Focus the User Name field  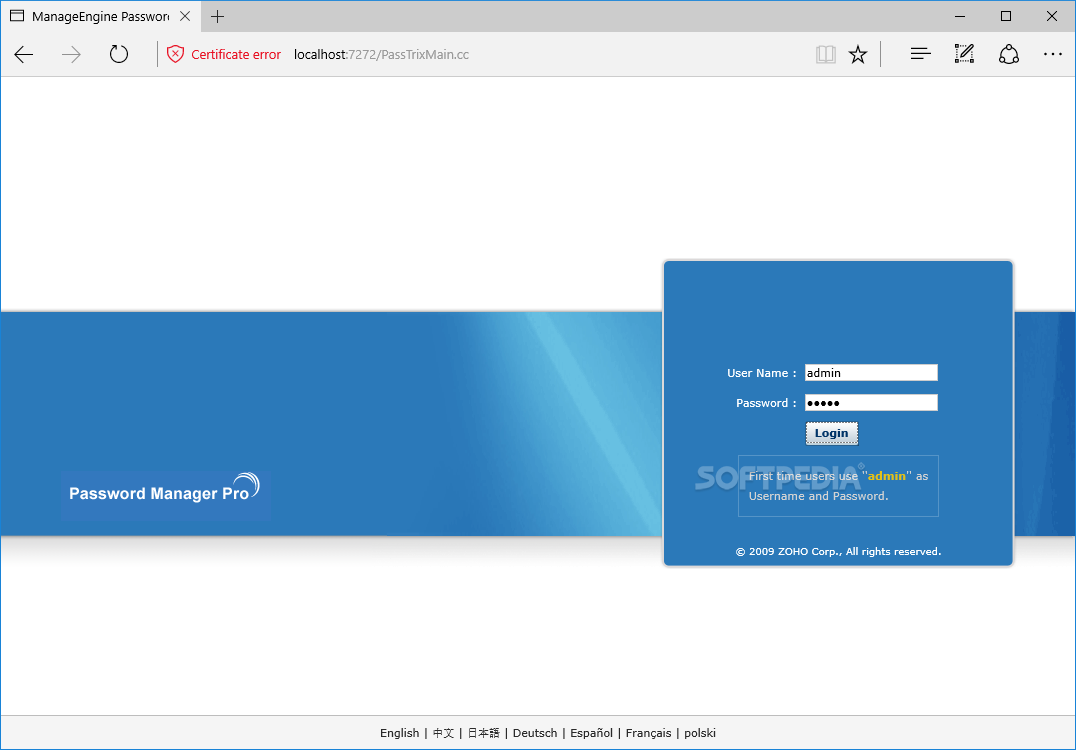coord(871,373)
